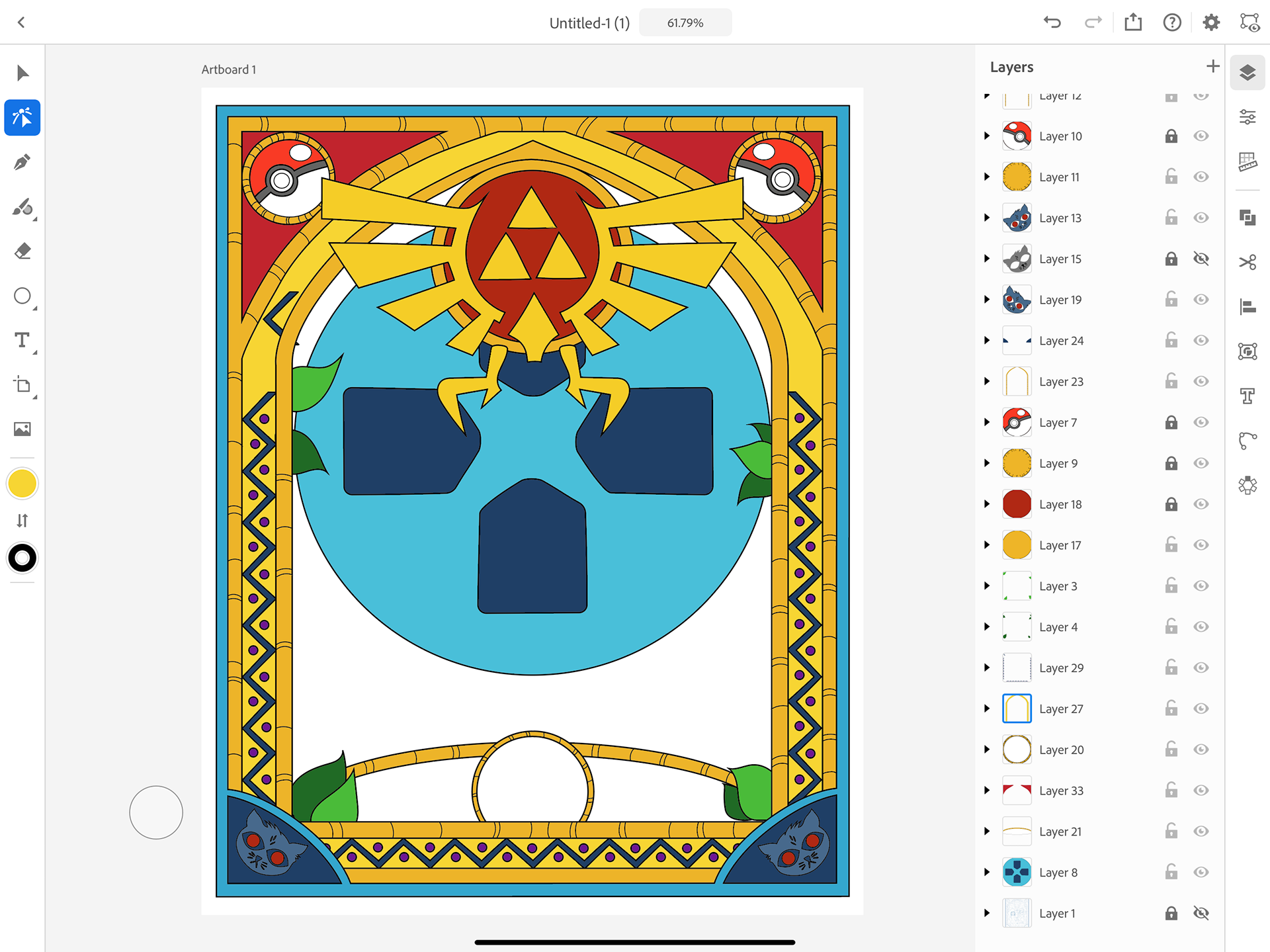Select the Direct Selection tool
The height and width of the screenshot is (952, 1270).
pyautogui.click(x=22, y=118)
